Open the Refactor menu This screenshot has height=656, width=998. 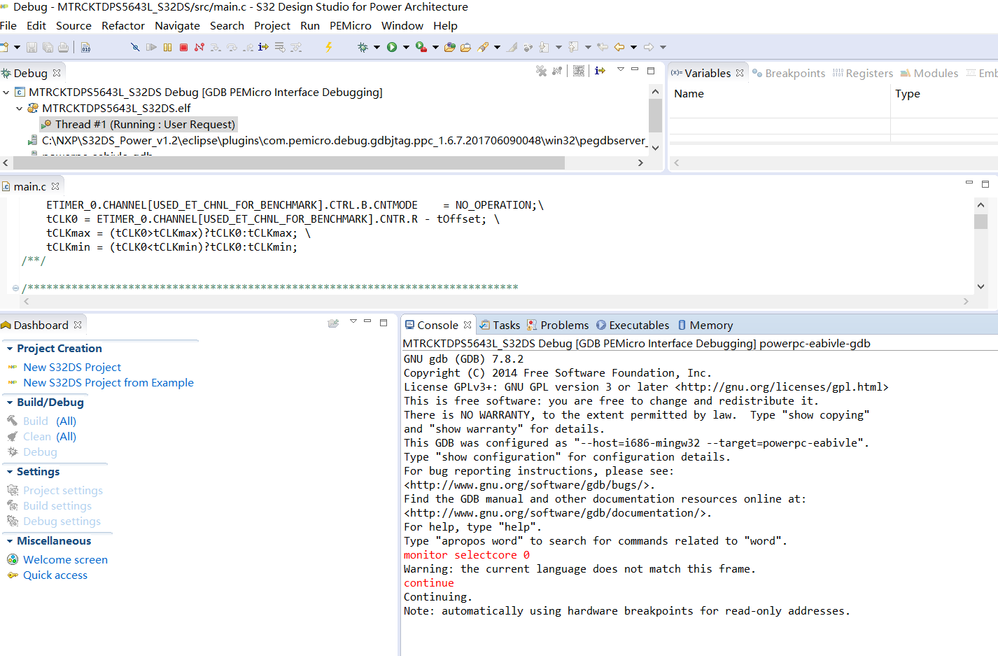[123, 26]
